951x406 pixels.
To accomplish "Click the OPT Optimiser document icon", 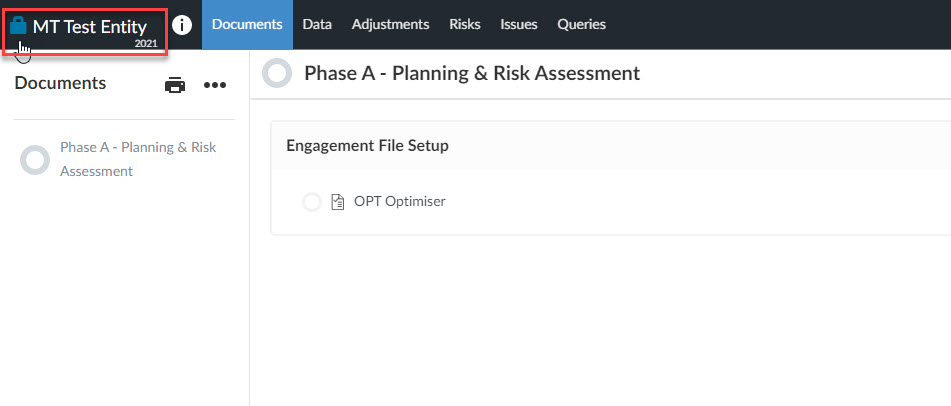I will [x=337, y=201].
